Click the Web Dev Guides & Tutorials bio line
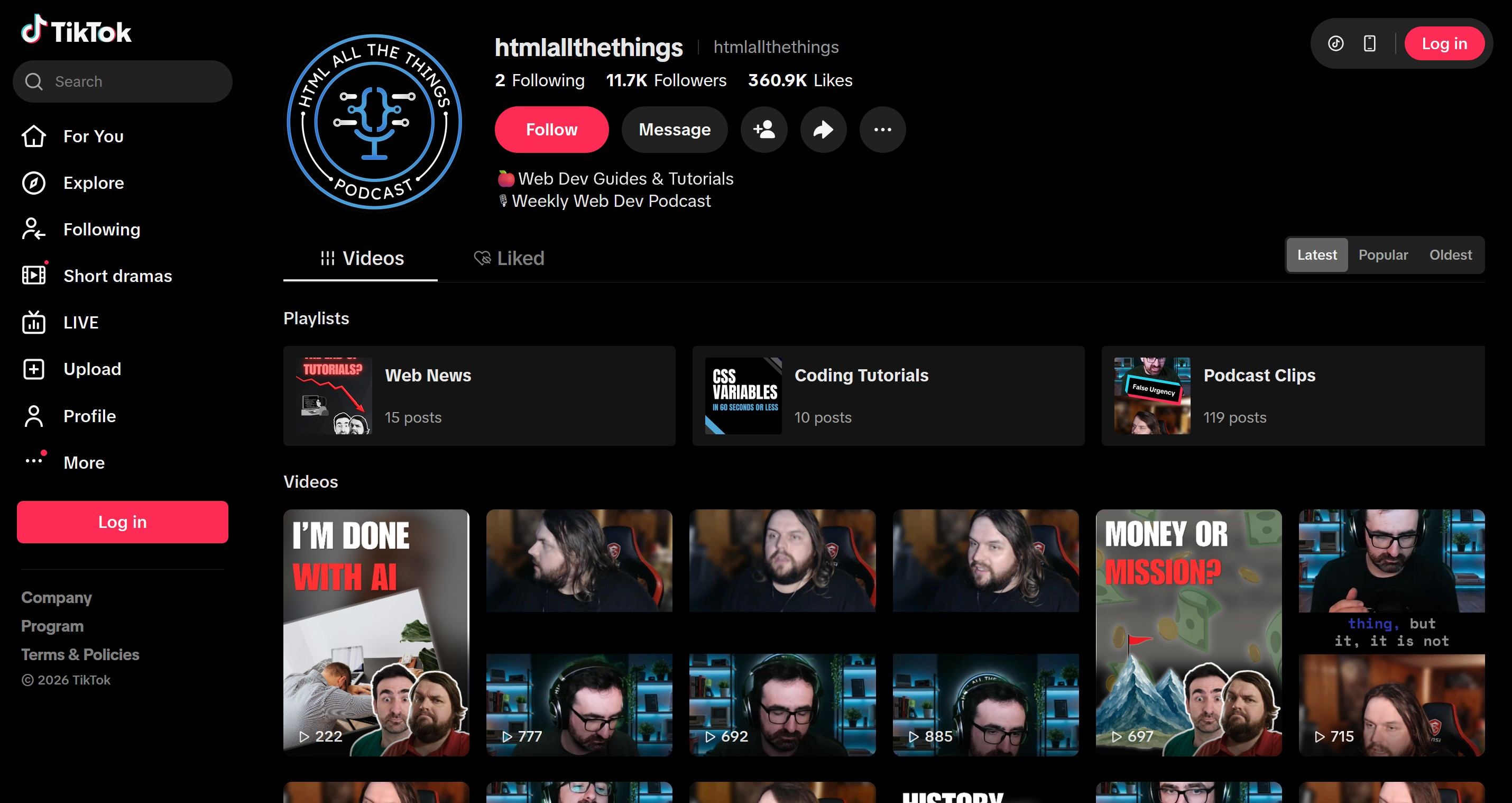This screenshot has width=1512, height=803. pos(616,179)
